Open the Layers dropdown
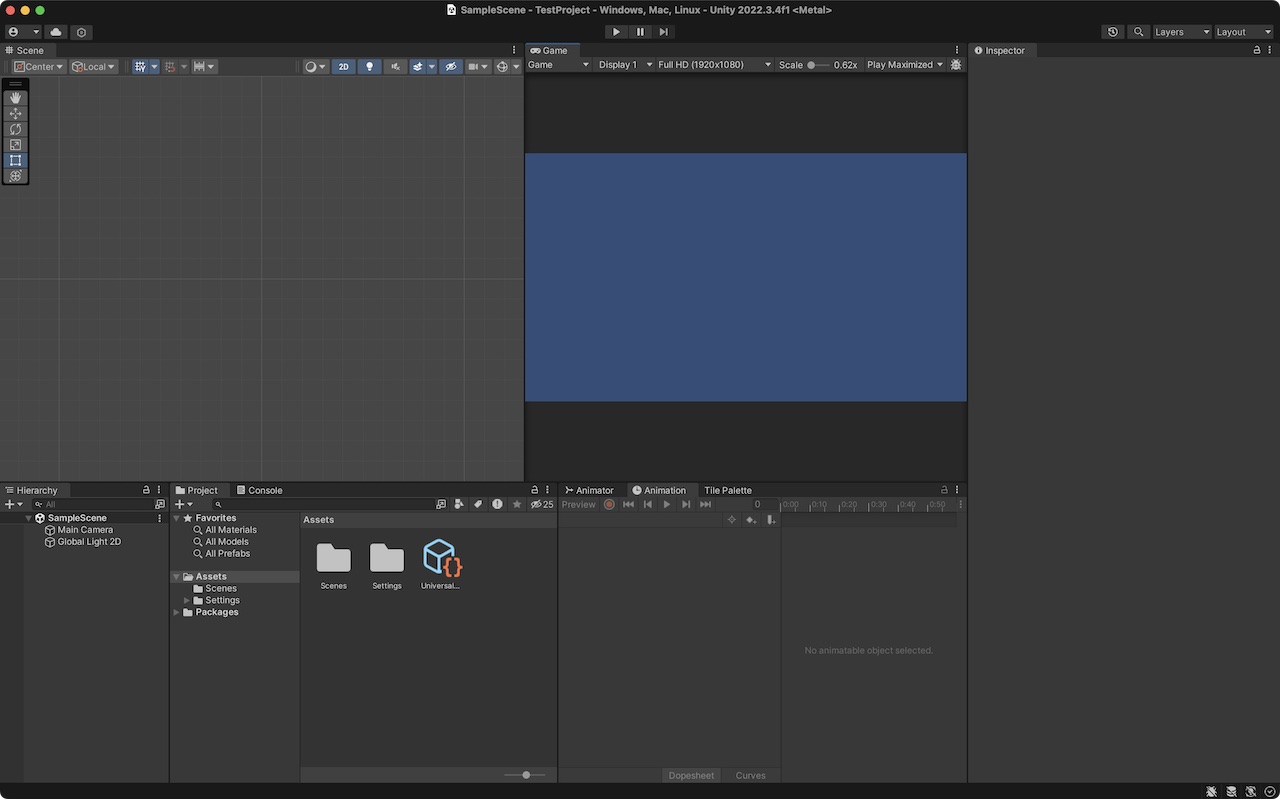The height and width of the screenshot is (799, 1280). pos(1181,32)
